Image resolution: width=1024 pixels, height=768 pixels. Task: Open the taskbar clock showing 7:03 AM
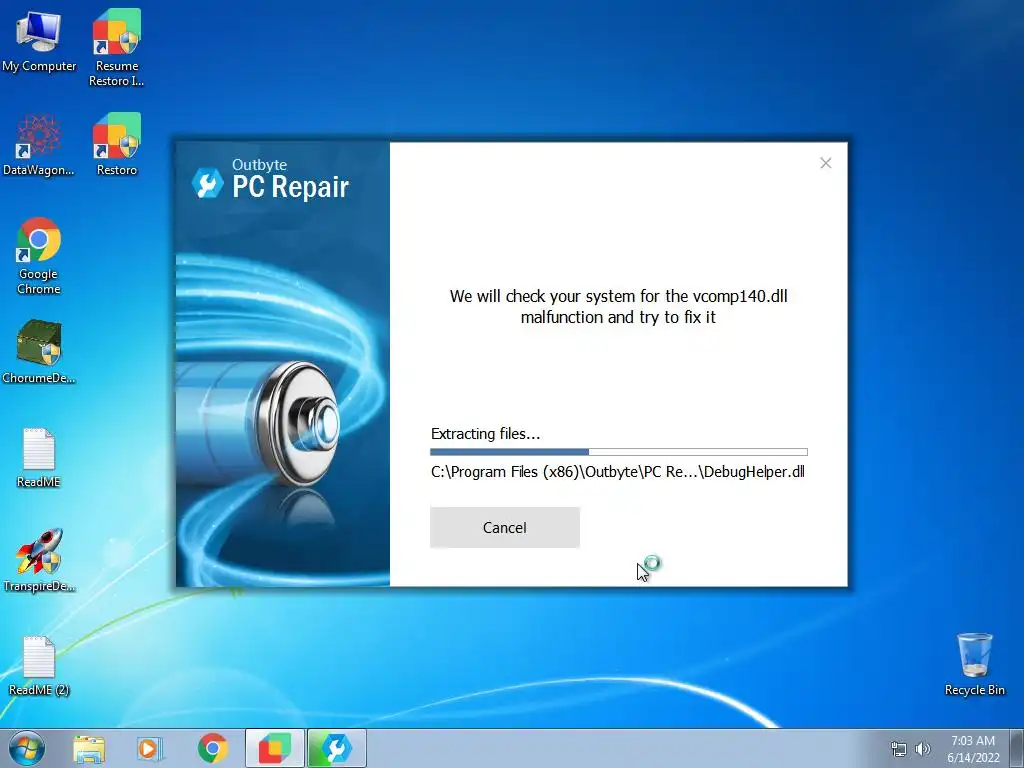point(973,749)
